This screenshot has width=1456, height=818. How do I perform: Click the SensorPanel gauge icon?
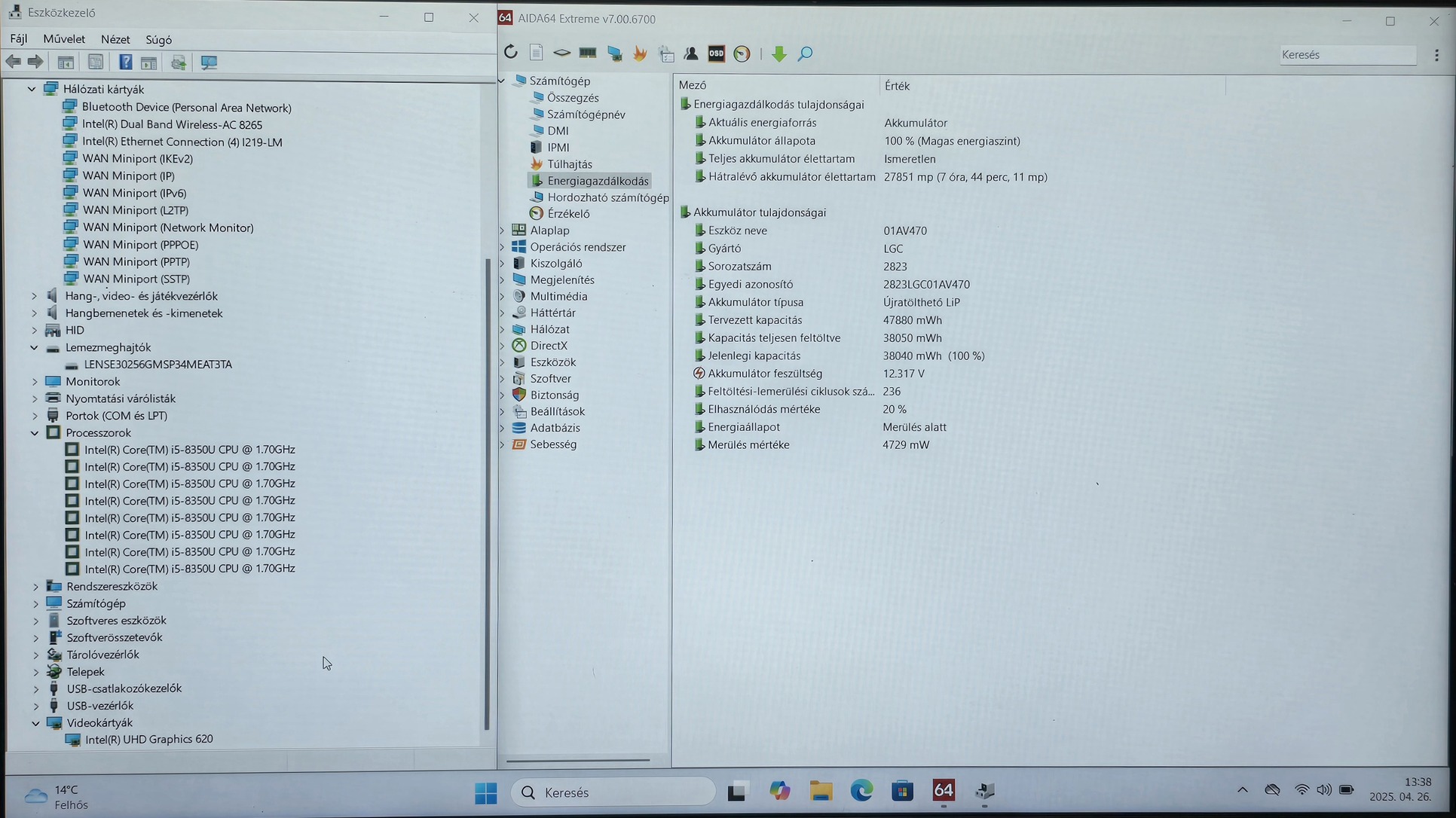click(742, 53)
